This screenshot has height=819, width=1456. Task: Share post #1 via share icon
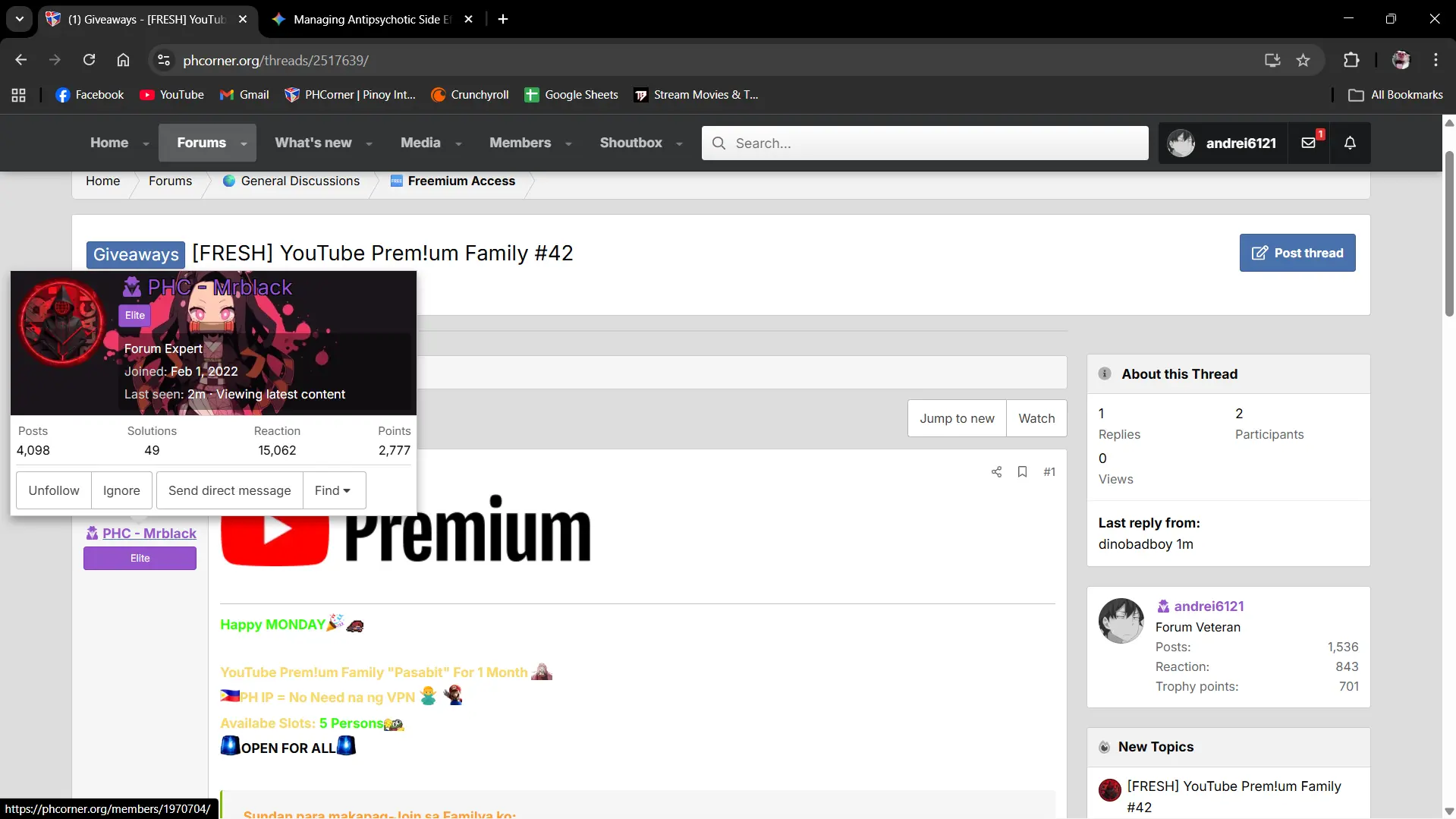[x=996, y=472]
